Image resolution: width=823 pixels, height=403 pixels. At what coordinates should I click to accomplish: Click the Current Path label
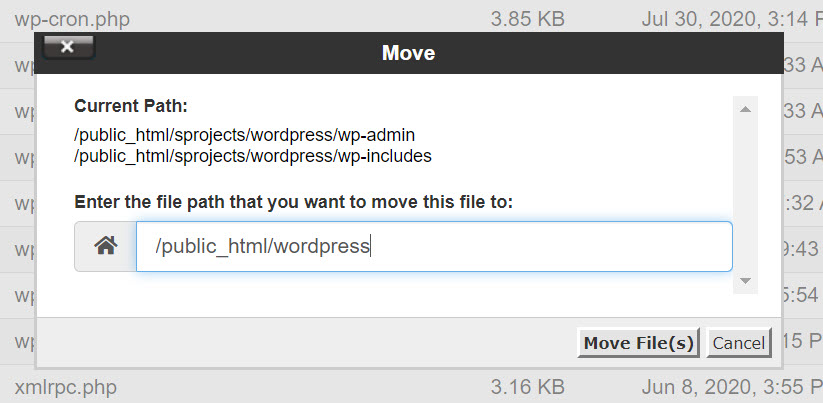tap(130, 105)
